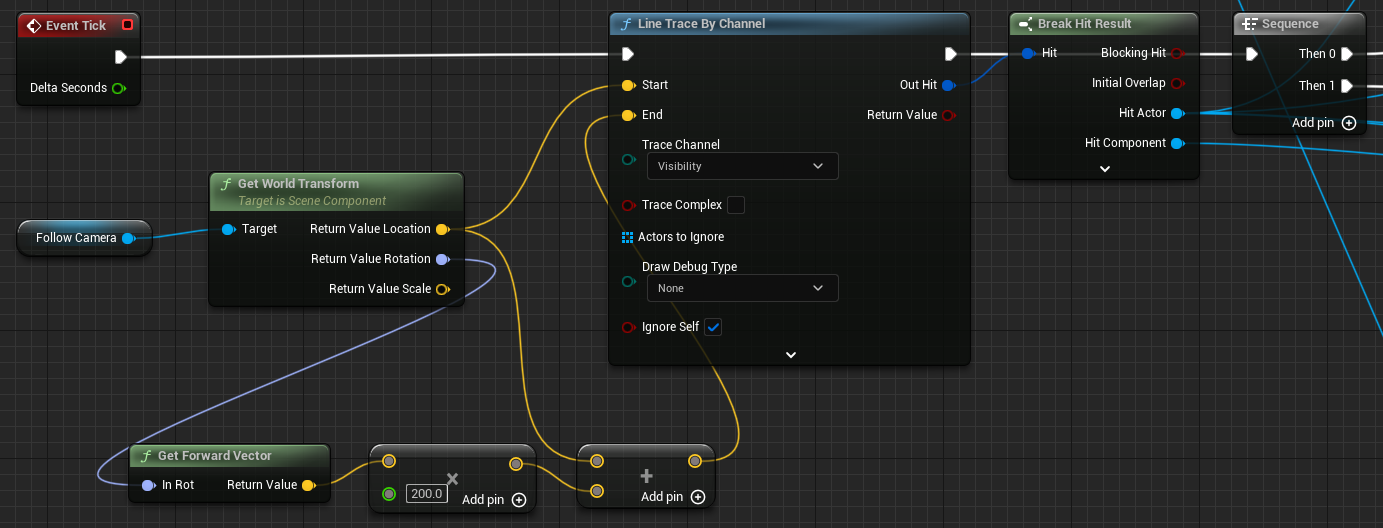
Task: Add pin on the Sequence node
Action: coord(1348,123)
